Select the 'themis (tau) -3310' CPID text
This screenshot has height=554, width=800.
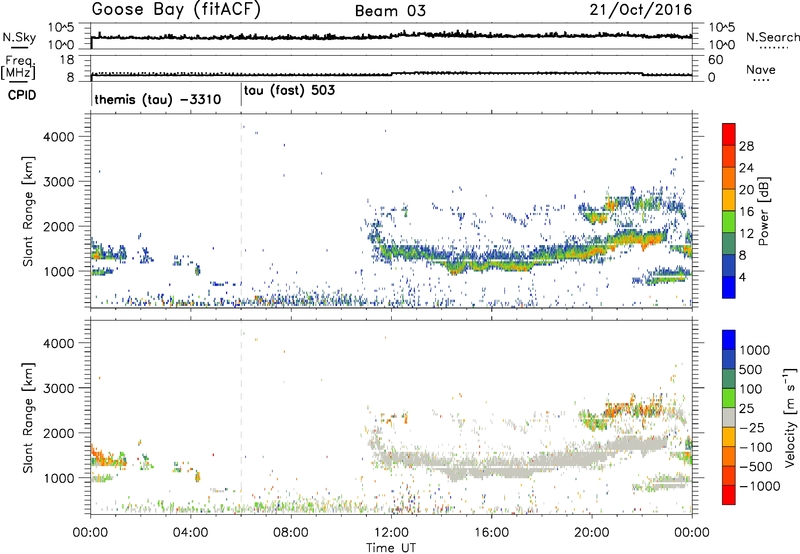pos(158,99)
